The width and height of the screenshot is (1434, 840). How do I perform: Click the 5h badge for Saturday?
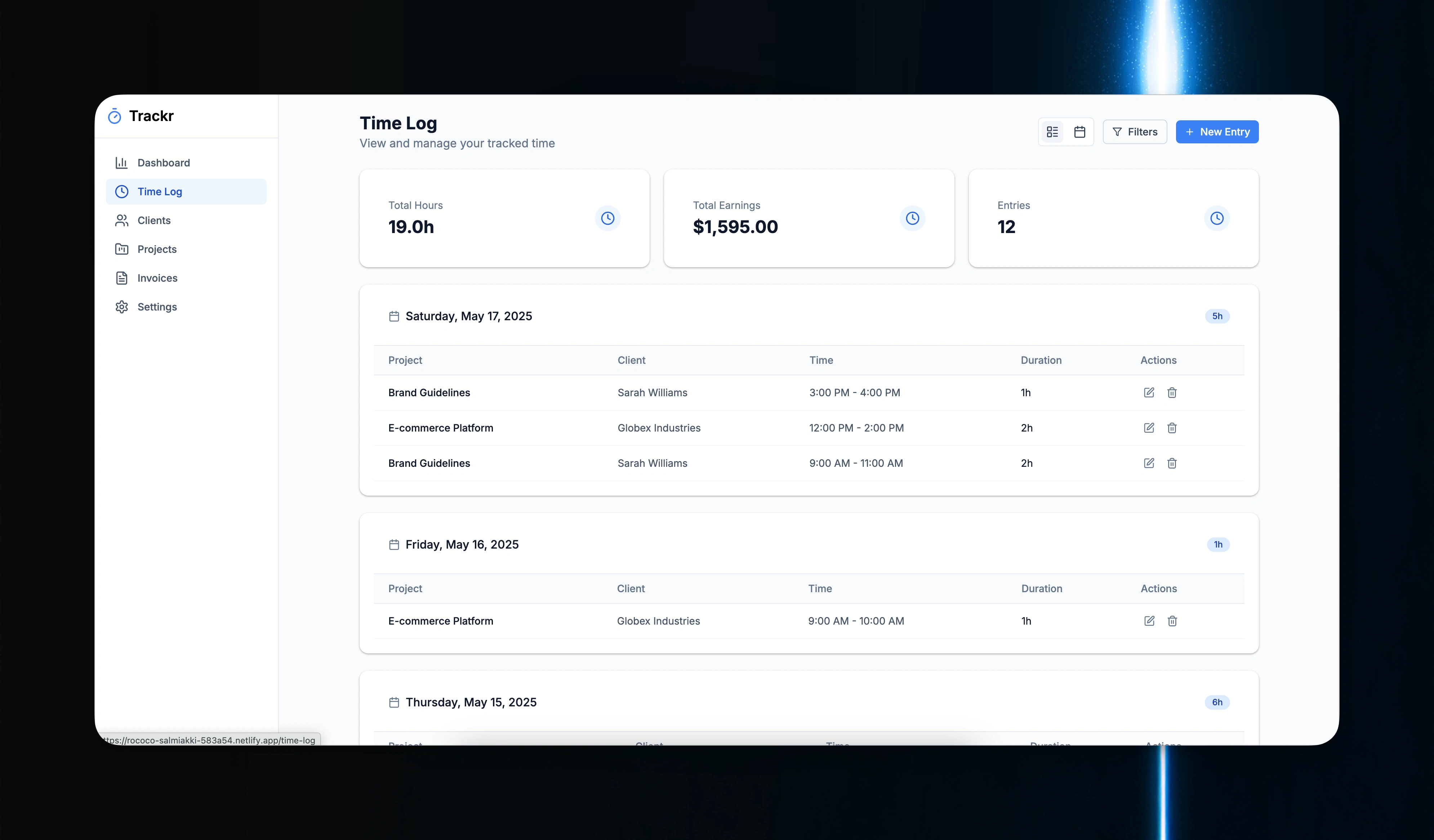pyautogui.click(x=1217, y=316)
